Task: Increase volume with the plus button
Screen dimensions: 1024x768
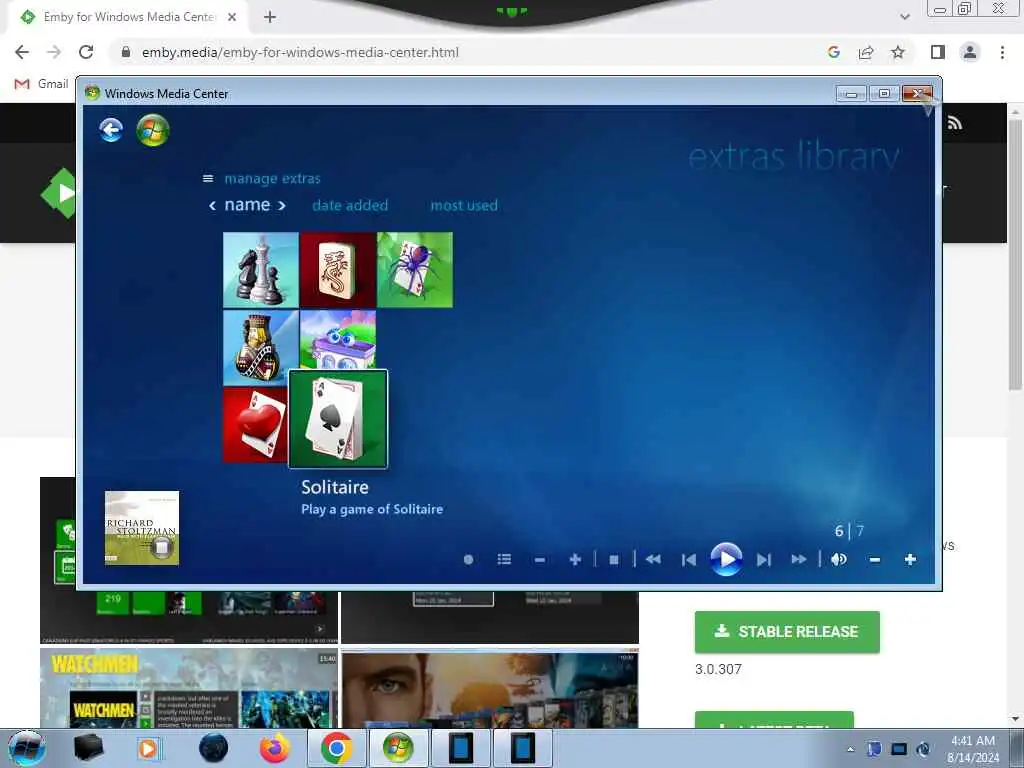Action: click(910, 560)
